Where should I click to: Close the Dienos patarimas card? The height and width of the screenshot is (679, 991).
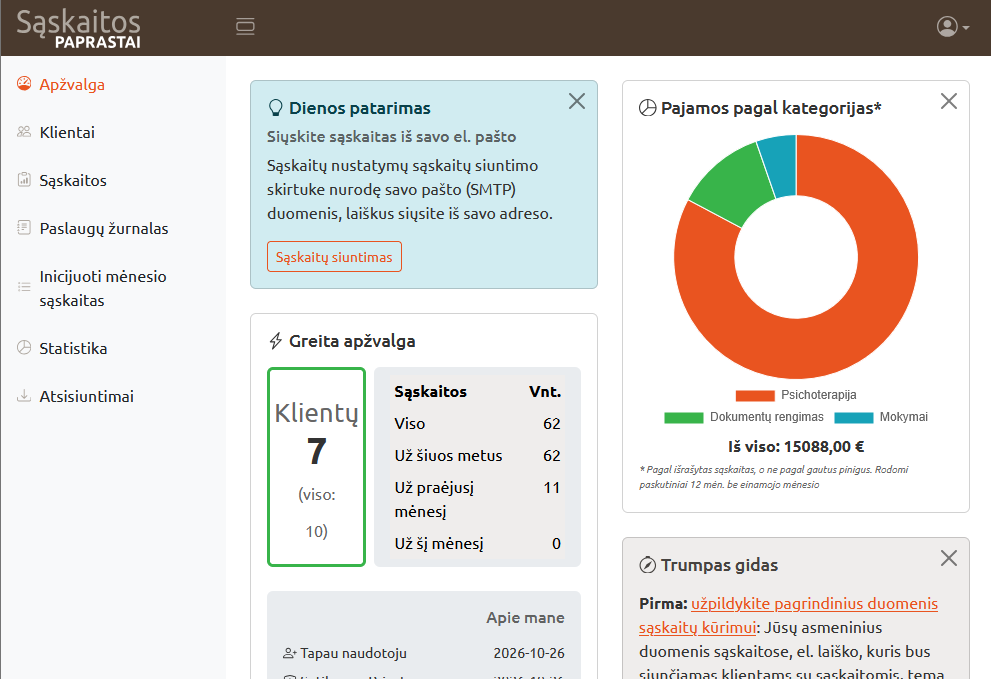pos(576,101)
